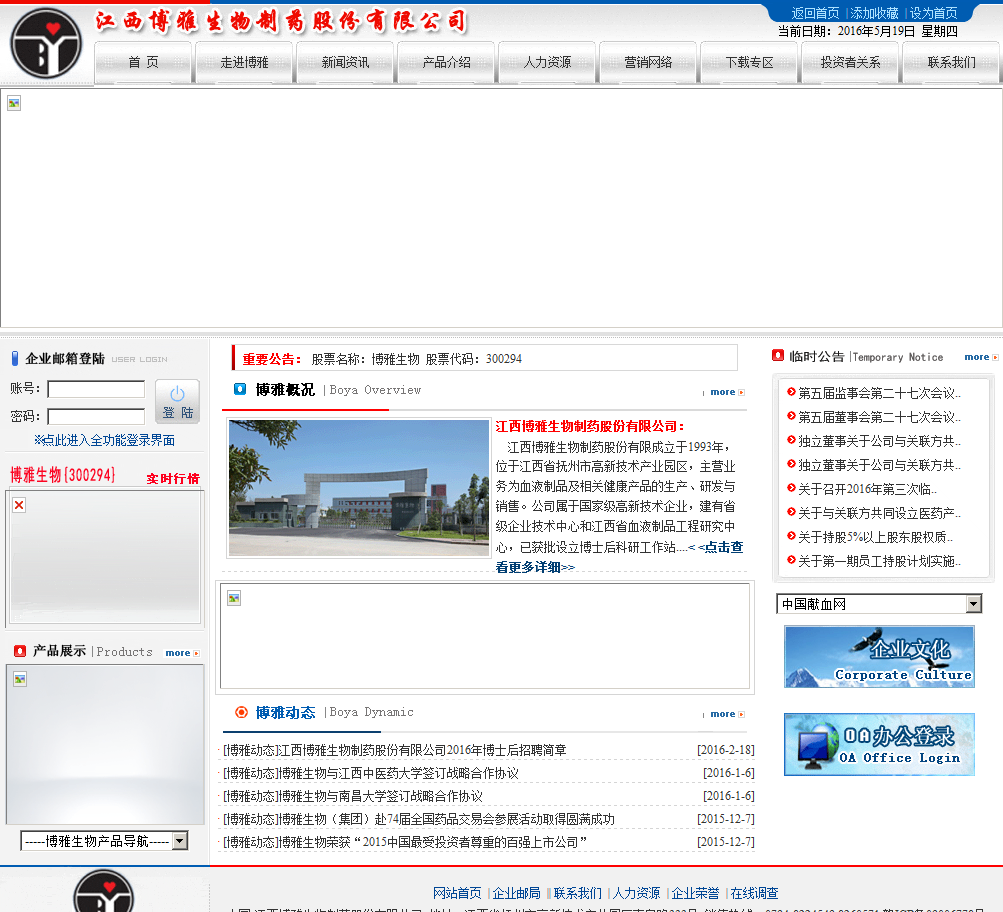Click the company gate photo
1003x912 pixels.
click(359, 488)
